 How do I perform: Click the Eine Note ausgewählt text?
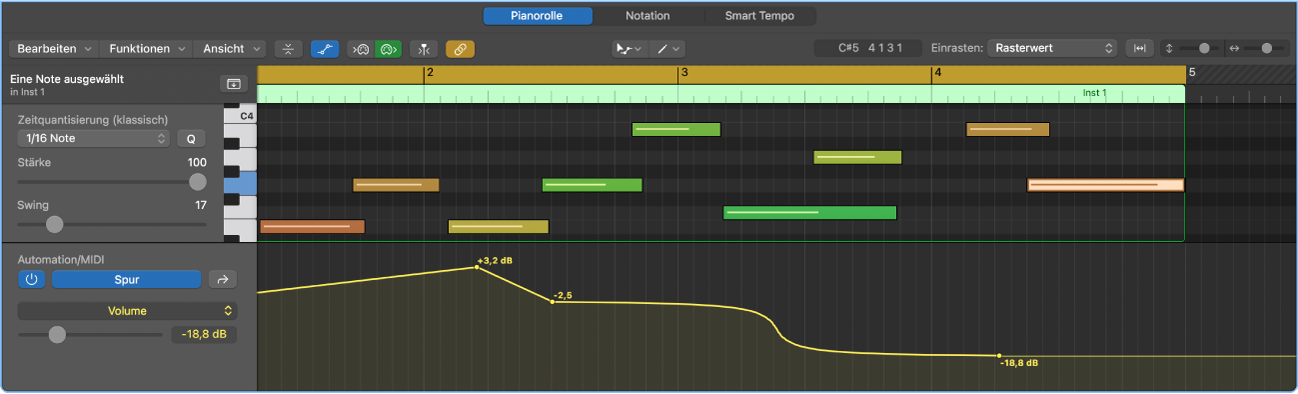pyautogui.click(x=67, y=79)
